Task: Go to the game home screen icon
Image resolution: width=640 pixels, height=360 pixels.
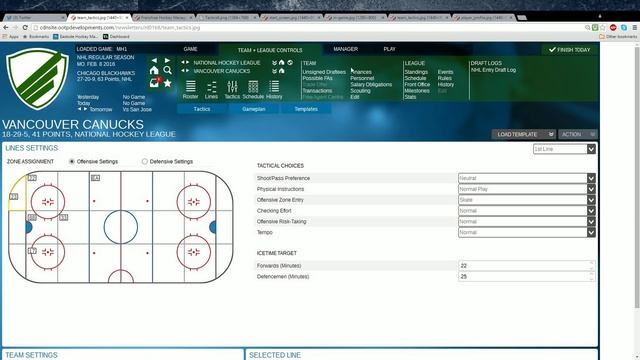Action: pyautogui.click(x=154, y=70)
